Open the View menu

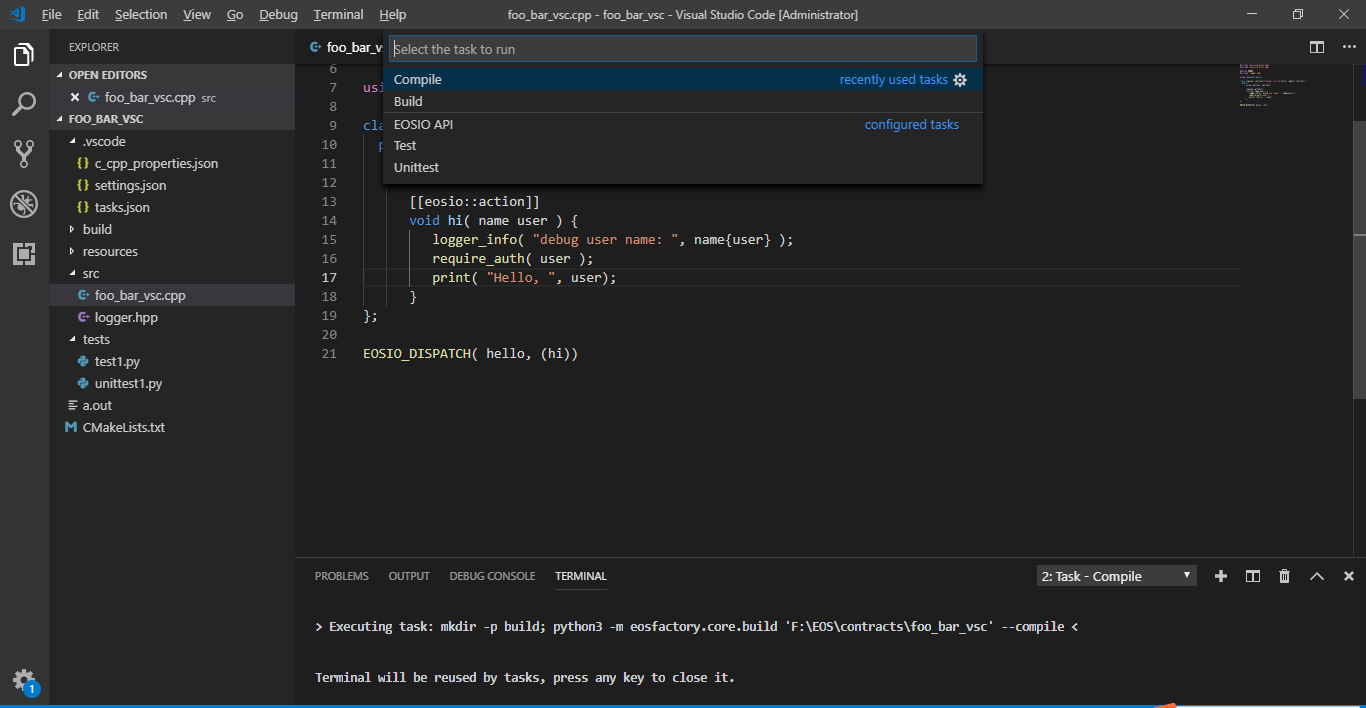197,14
